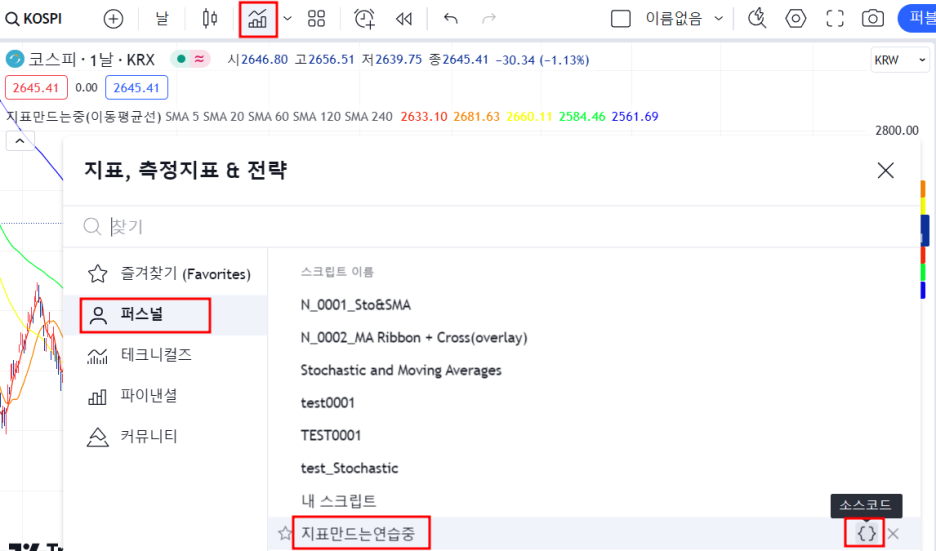
Task: Open indicator templates grid icon
Action: pyautogui.click(x=316, y=19)
